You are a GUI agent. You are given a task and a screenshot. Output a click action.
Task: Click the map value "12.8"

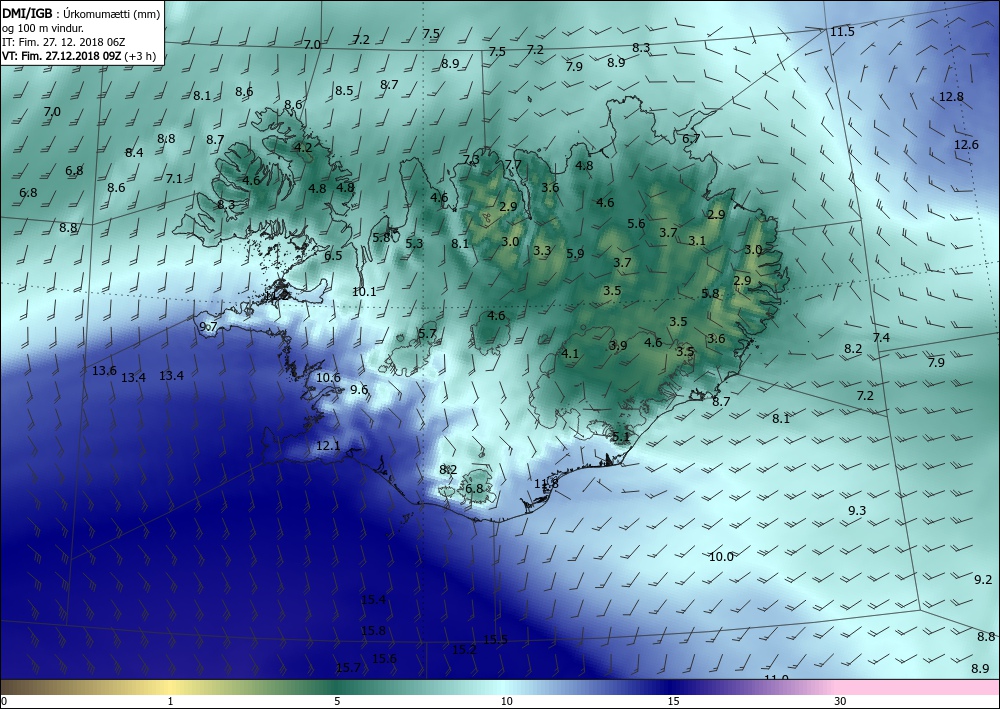pos(951,97)
